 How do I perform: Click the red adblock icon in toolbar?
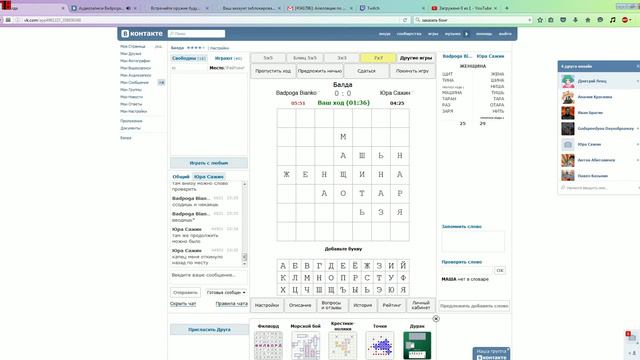pos(625,20)
